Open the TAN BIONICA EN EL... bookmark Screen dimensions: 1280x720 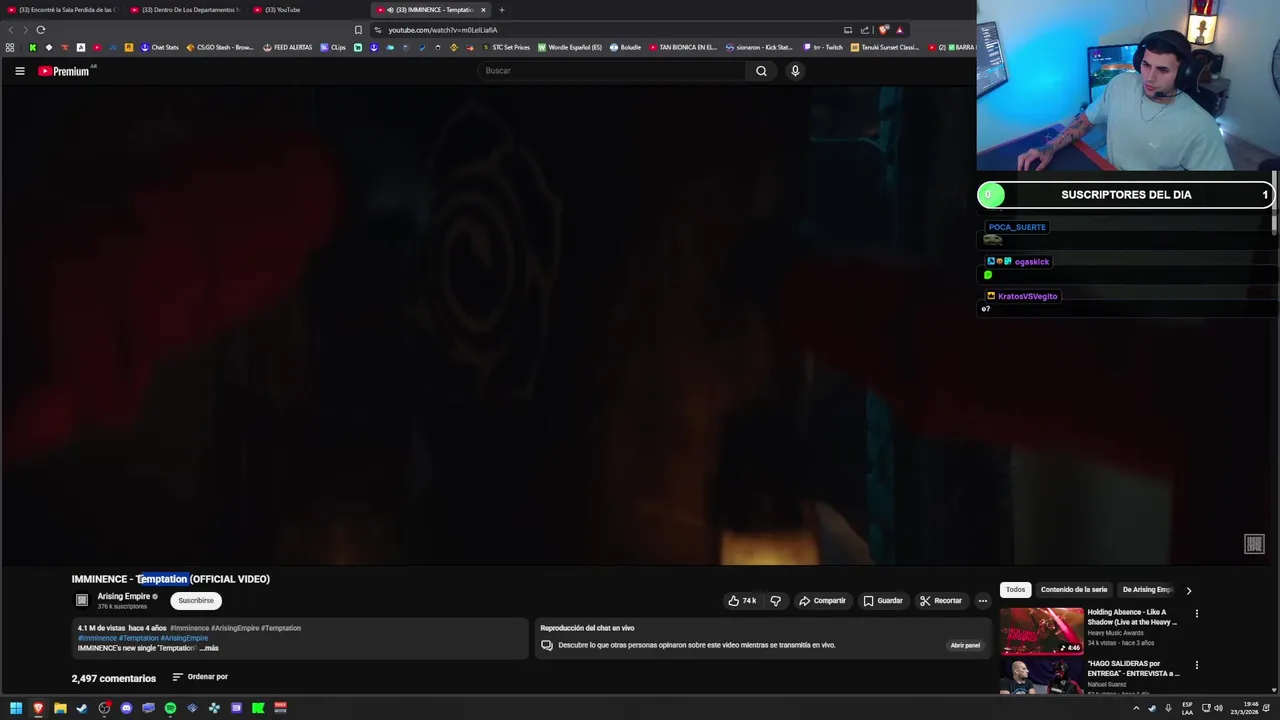683,47
